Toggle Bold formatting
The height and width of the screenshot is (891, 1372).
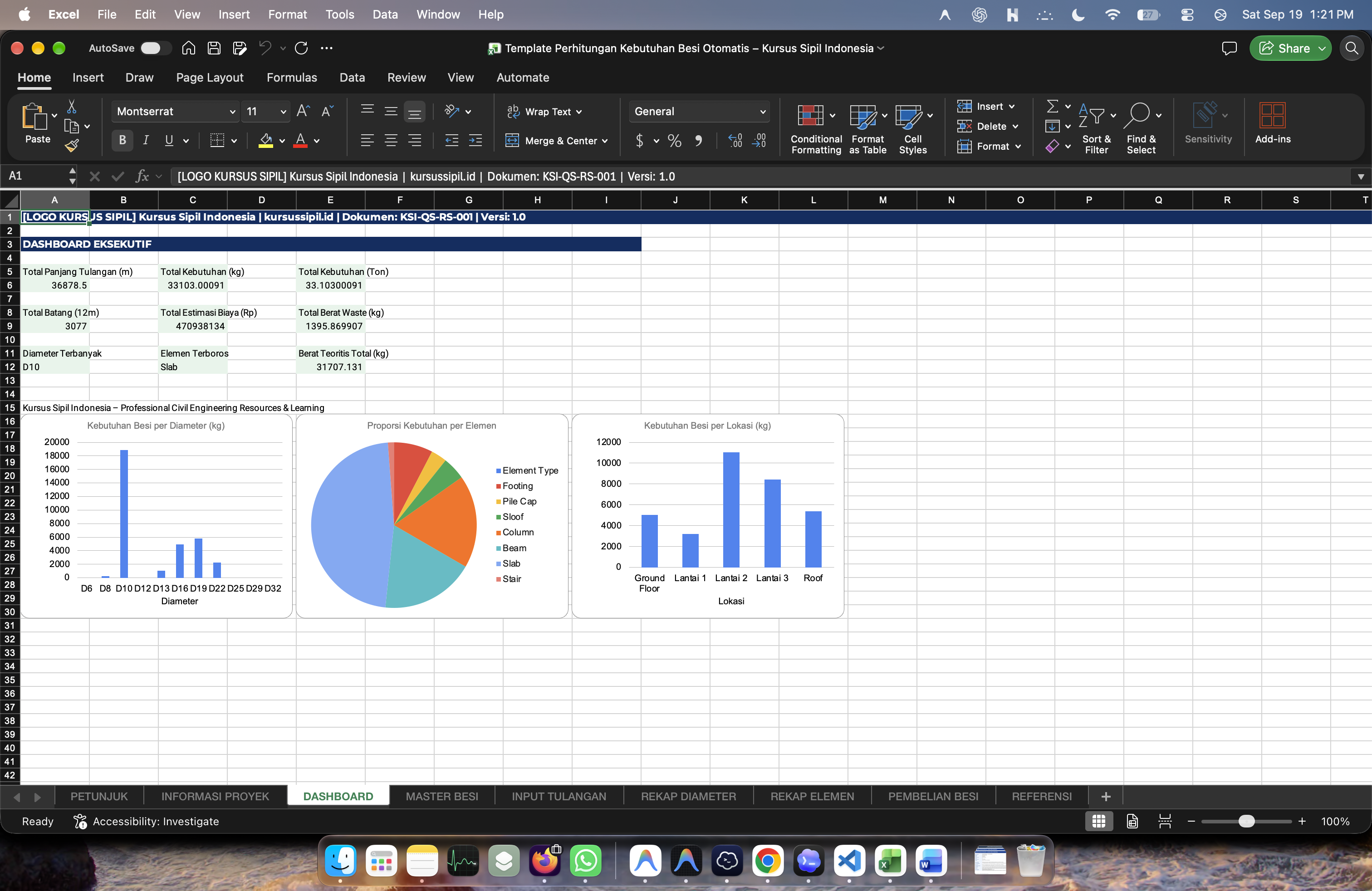[x=122, y=140]
